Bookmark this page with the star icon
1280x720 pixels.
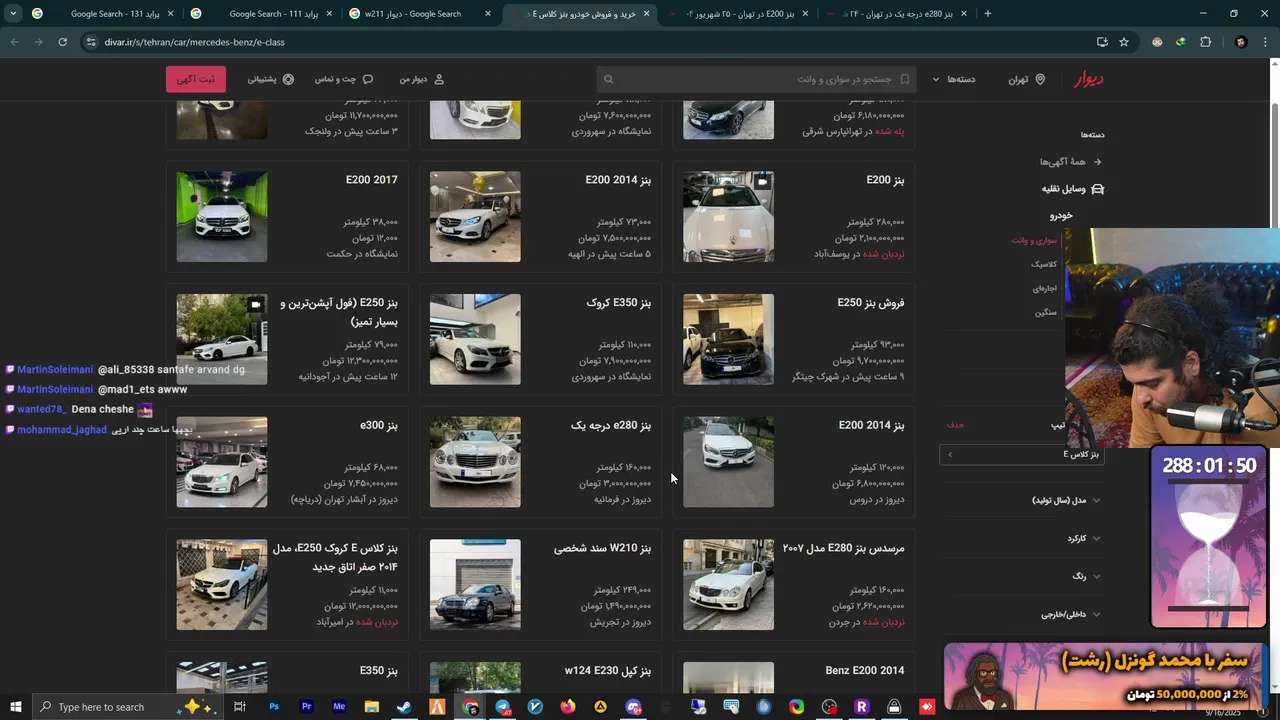click(1124, 42)
